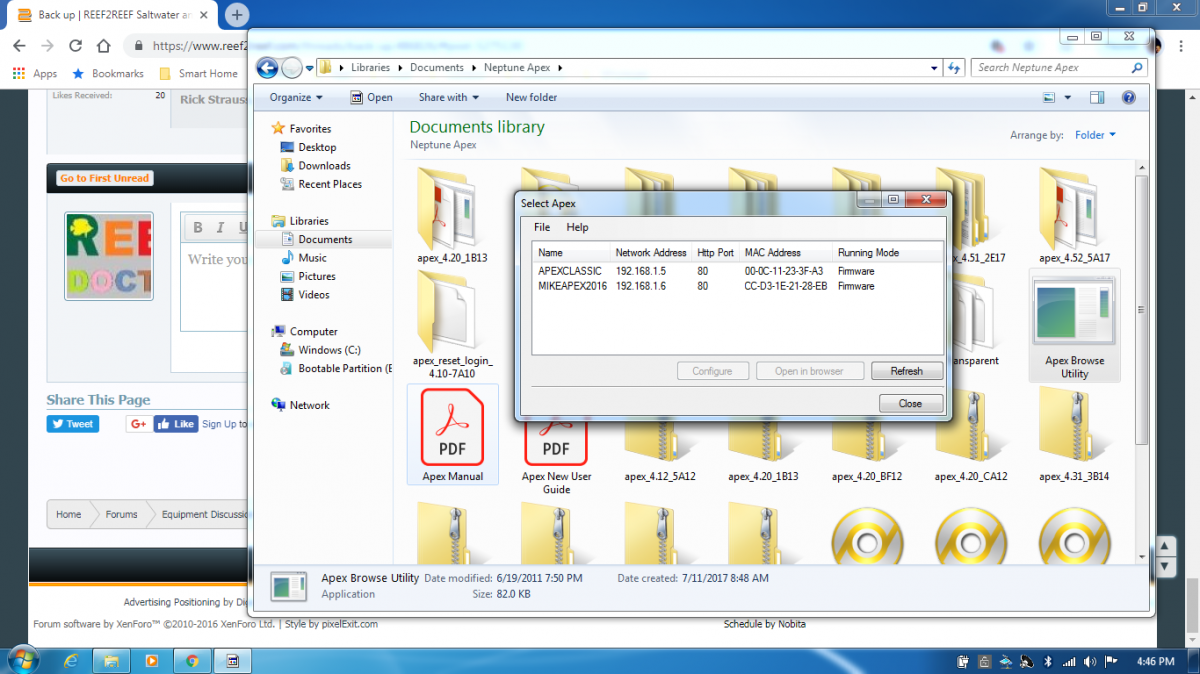Viewport: 1200px width, 674px height.
Task: Click the Refresh button in Select Apex
Action: pyautogui.click(x=907, y=371)
